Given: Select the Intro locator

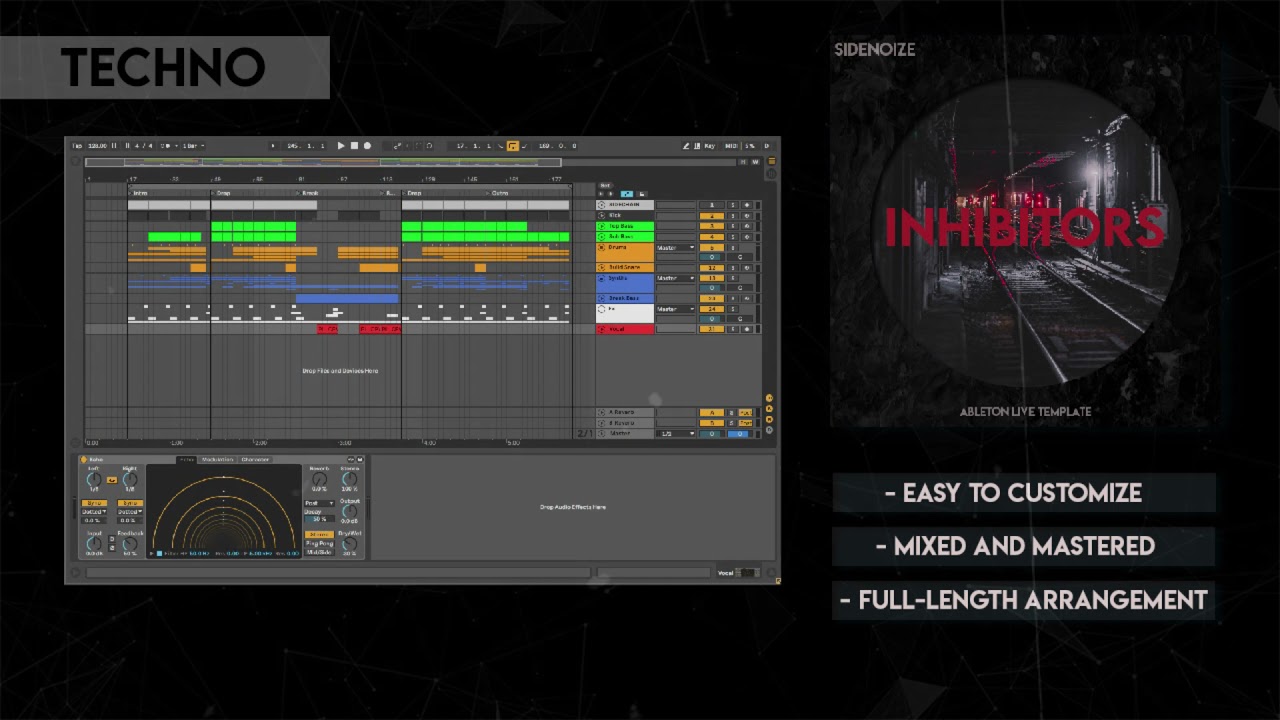Looking at the screenshot, I should [x=140, y=193].
